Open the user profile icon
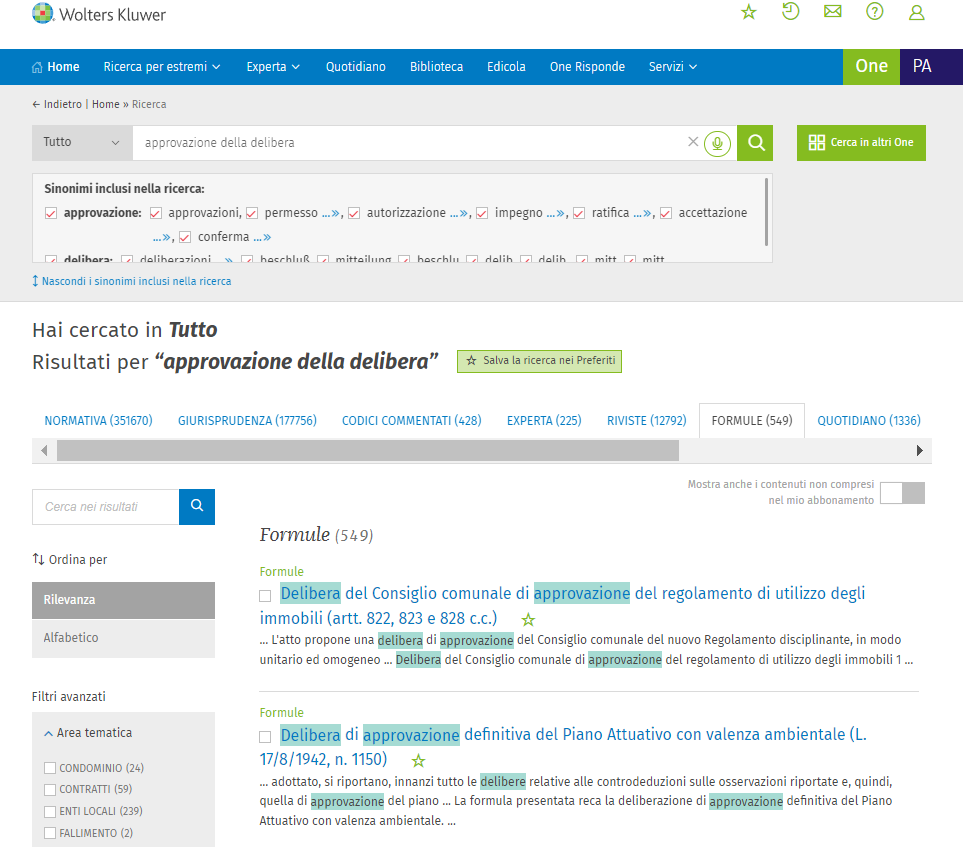The height and width of the screenshot is (847, 963). point(916,12)
